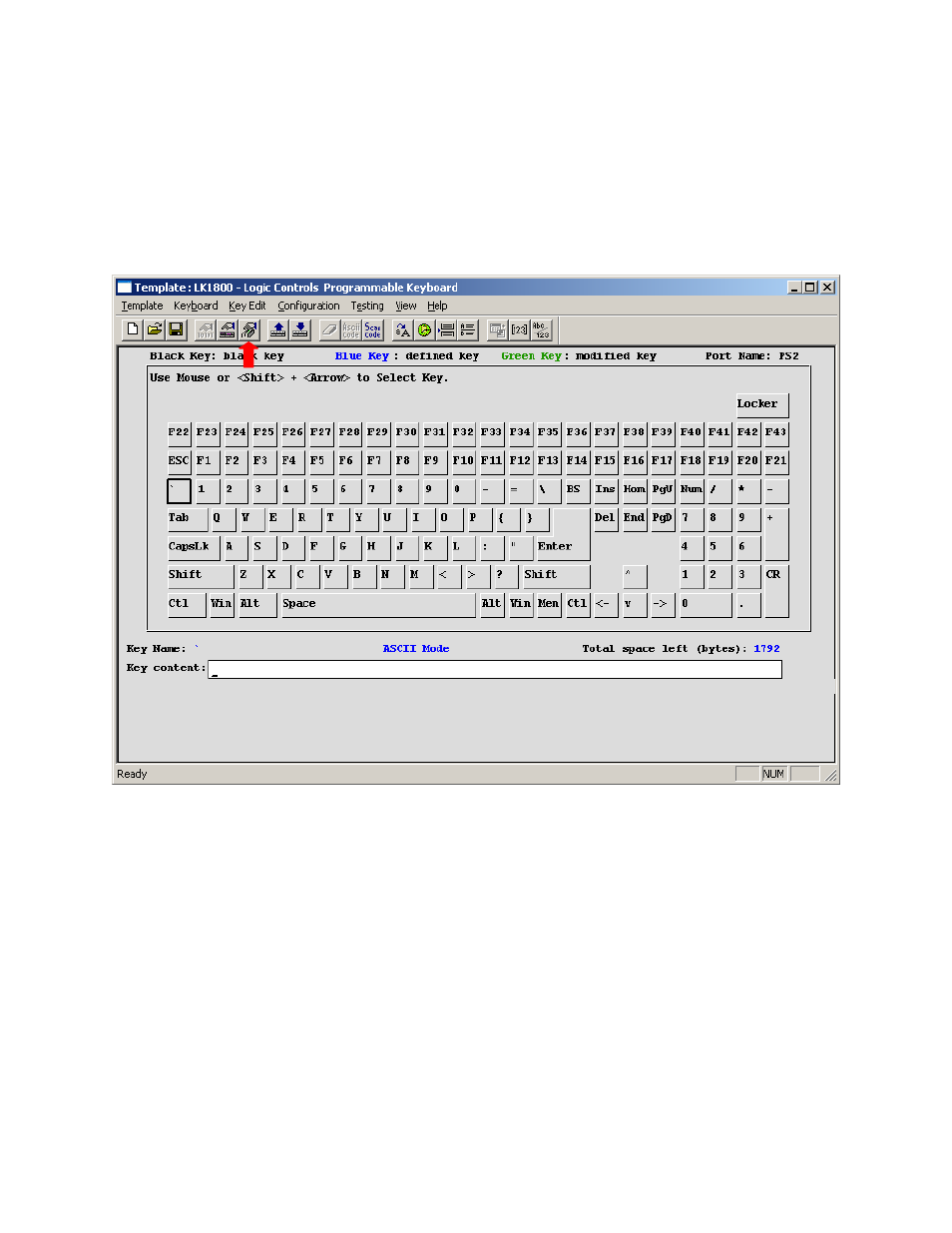Image resolution: width=952 pixels, height=1233 pixels.
Task: Select the F12 key
Action: click(520, 461)
